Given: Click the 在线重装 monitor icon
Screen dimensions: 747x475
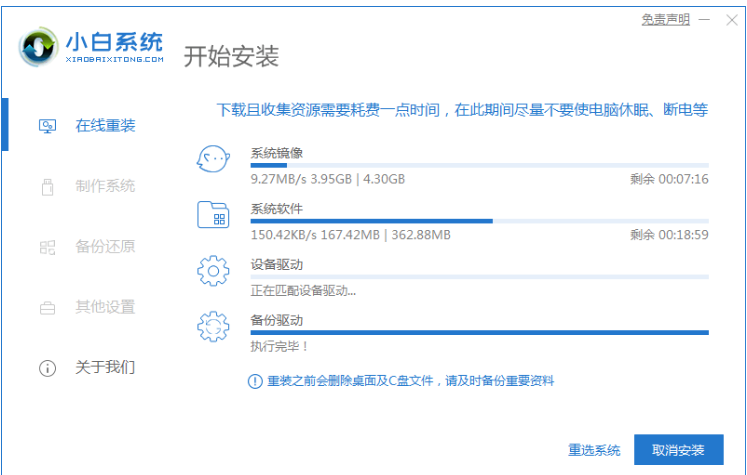Looking at the screenshot, I should (x=47, y=126).
